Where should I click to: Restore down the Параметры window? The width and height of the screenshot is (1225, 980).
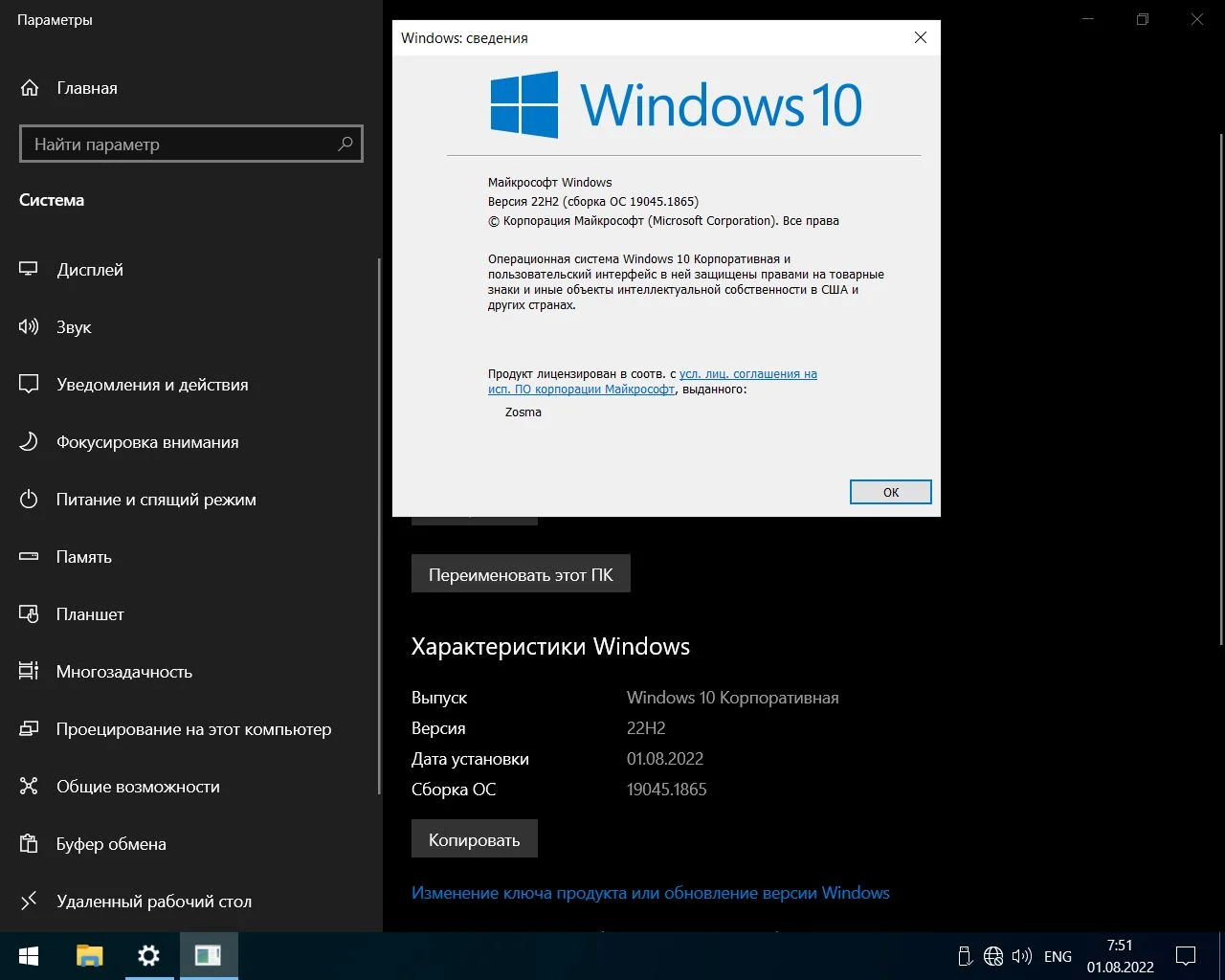click(1142, 19)
